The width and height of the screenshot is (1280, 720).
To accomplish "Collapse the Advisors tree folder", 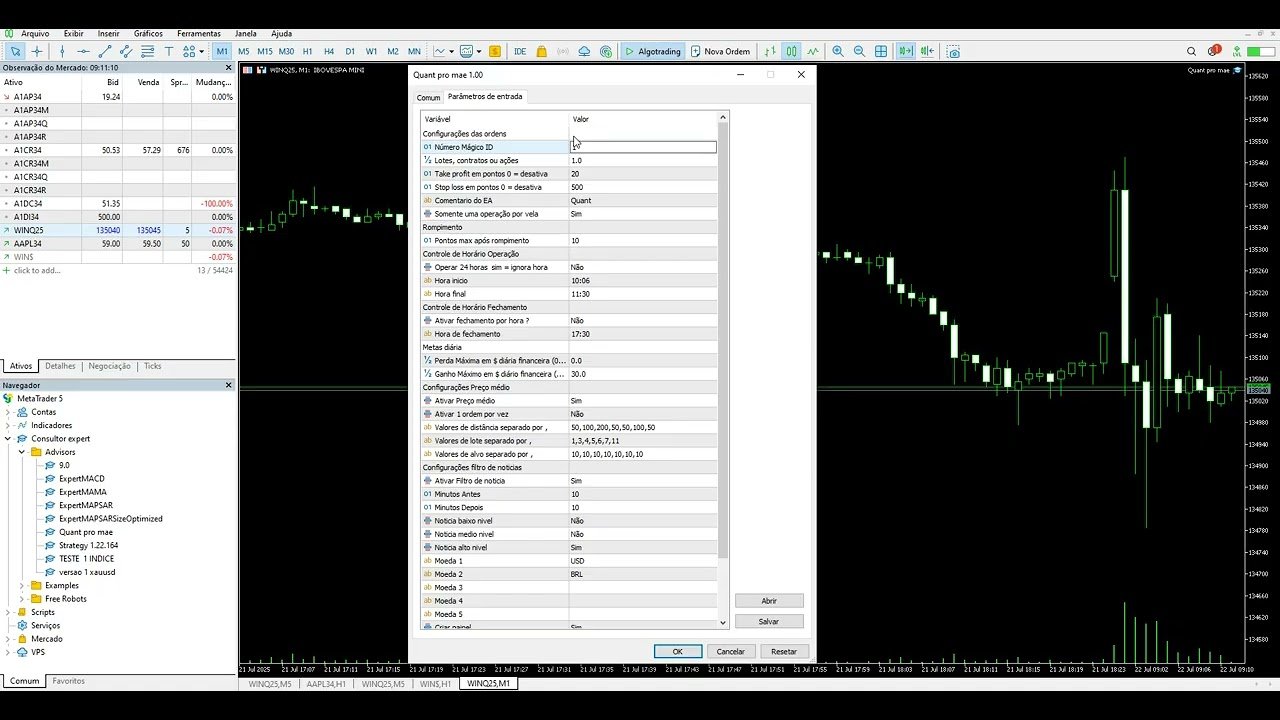I will pyautogui.click(x=22, y=452).
